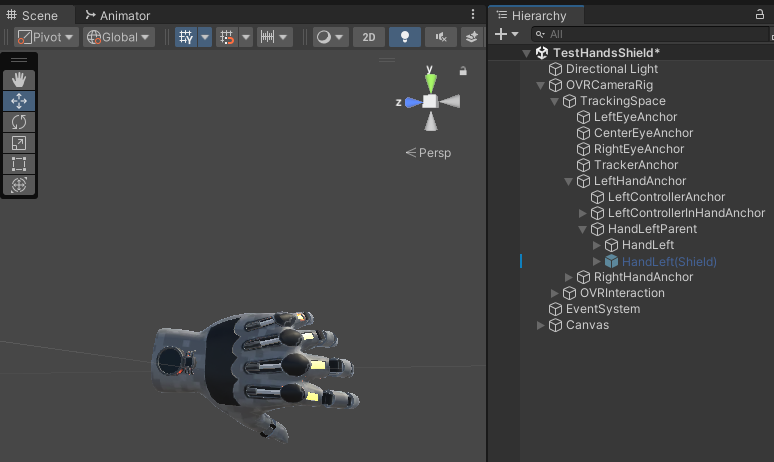Collapse LeftHandAnchor tree node
This screenshot has width=774, height=462.
pyautogui.click(x=569, y=182)
